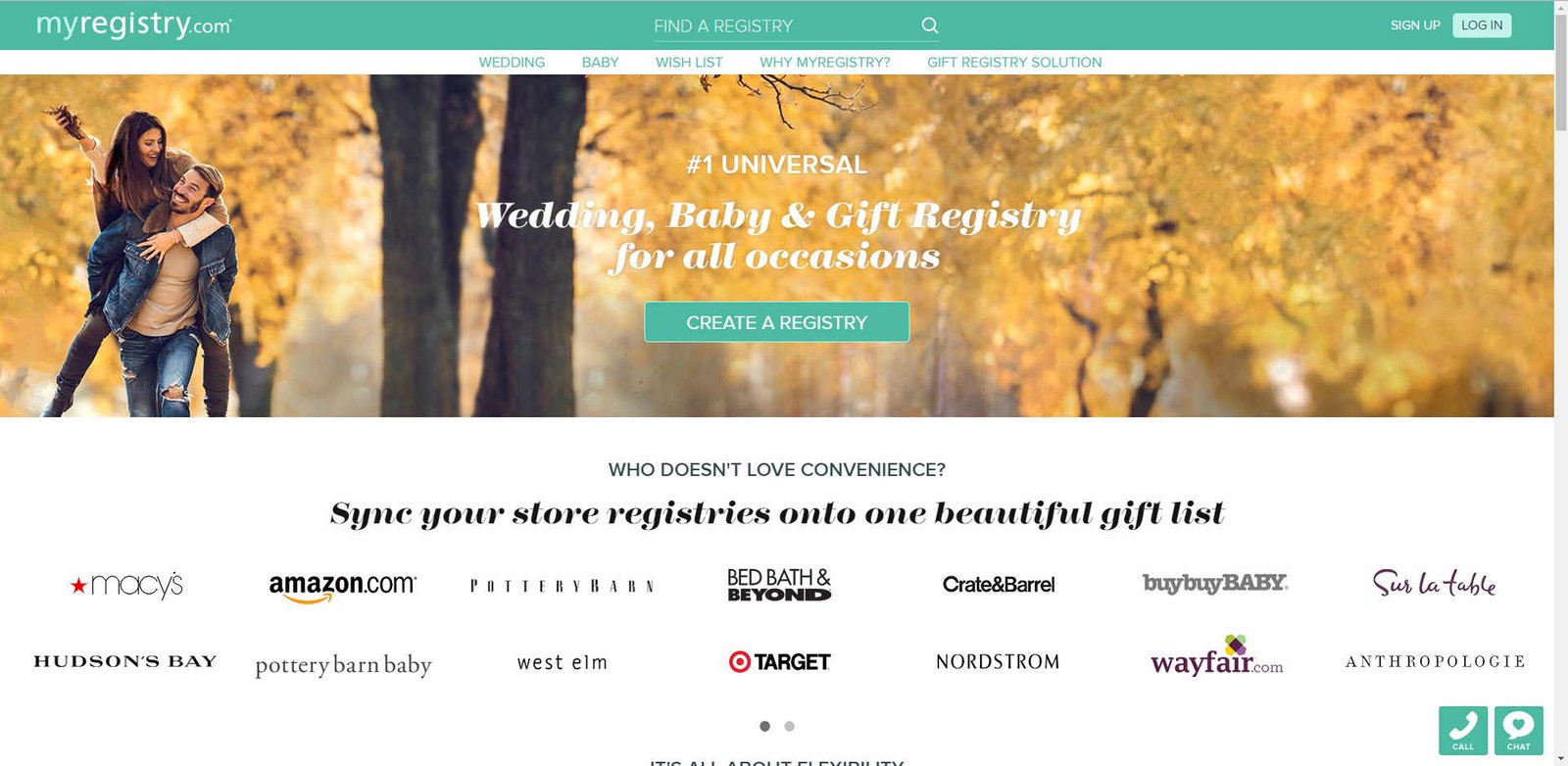1568x766 pixels.
Task: Select the Sur la table logo
Action: pyautogui.click(x=1434, y=583)
